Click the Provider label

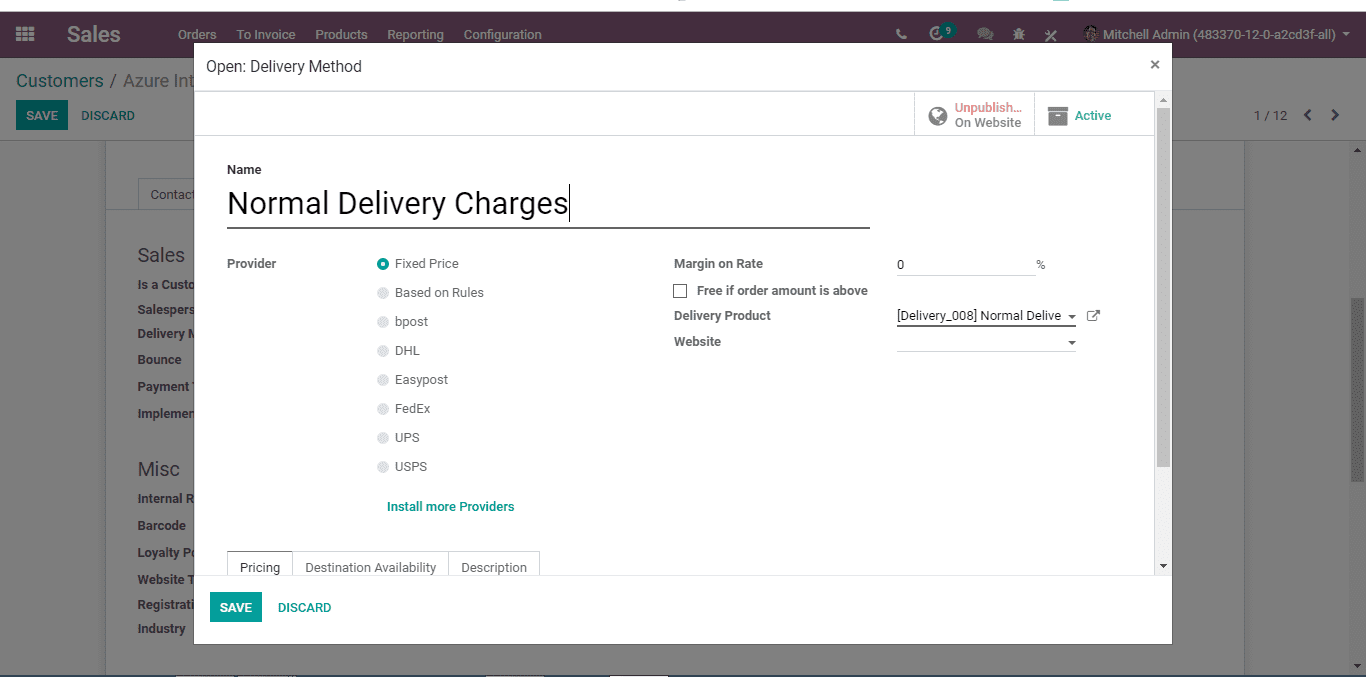[x=252, y=264]
